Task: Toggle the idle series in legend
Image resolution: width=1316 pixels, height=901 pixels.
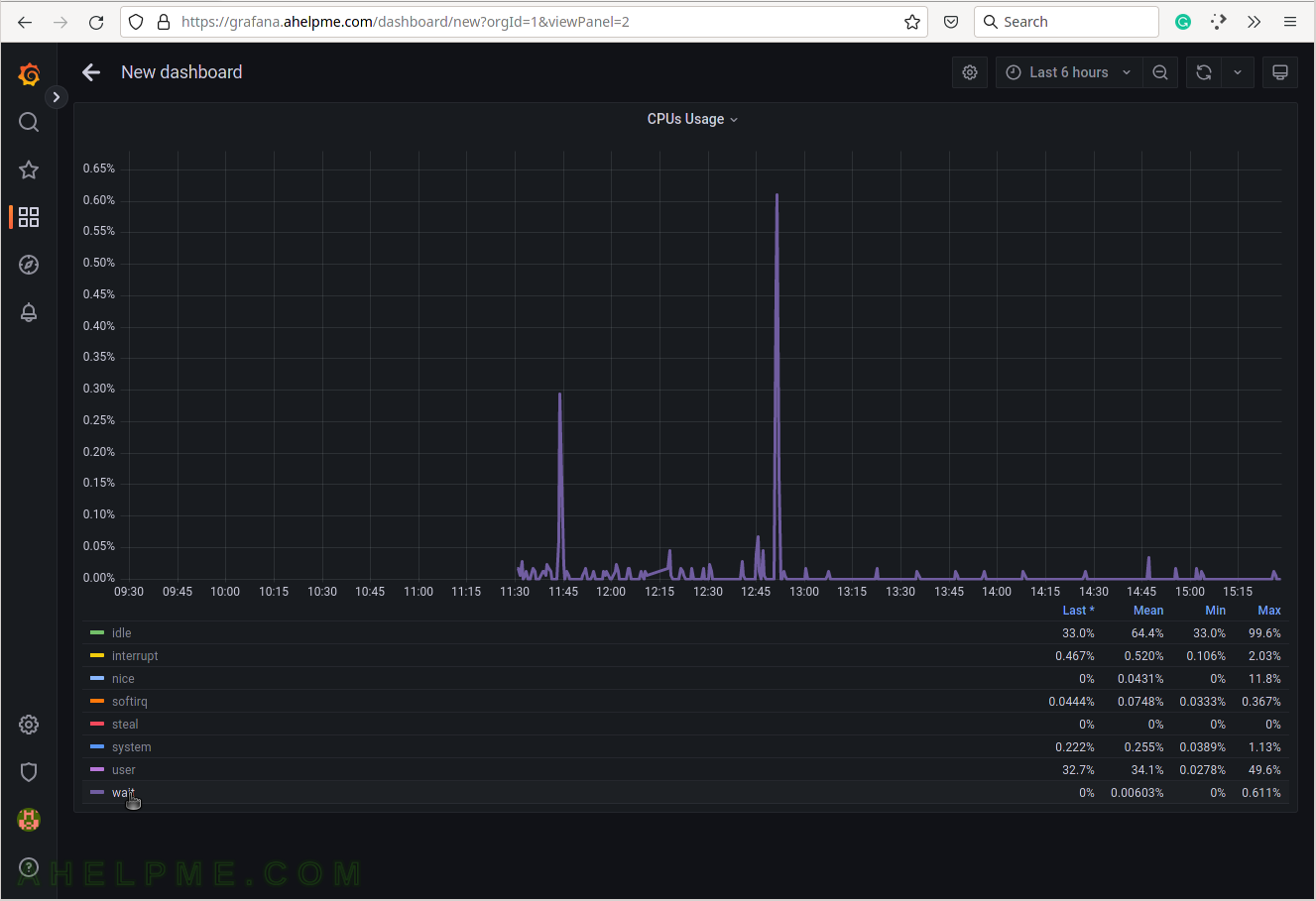Action: pyautogui.click(x=121, y=633)
